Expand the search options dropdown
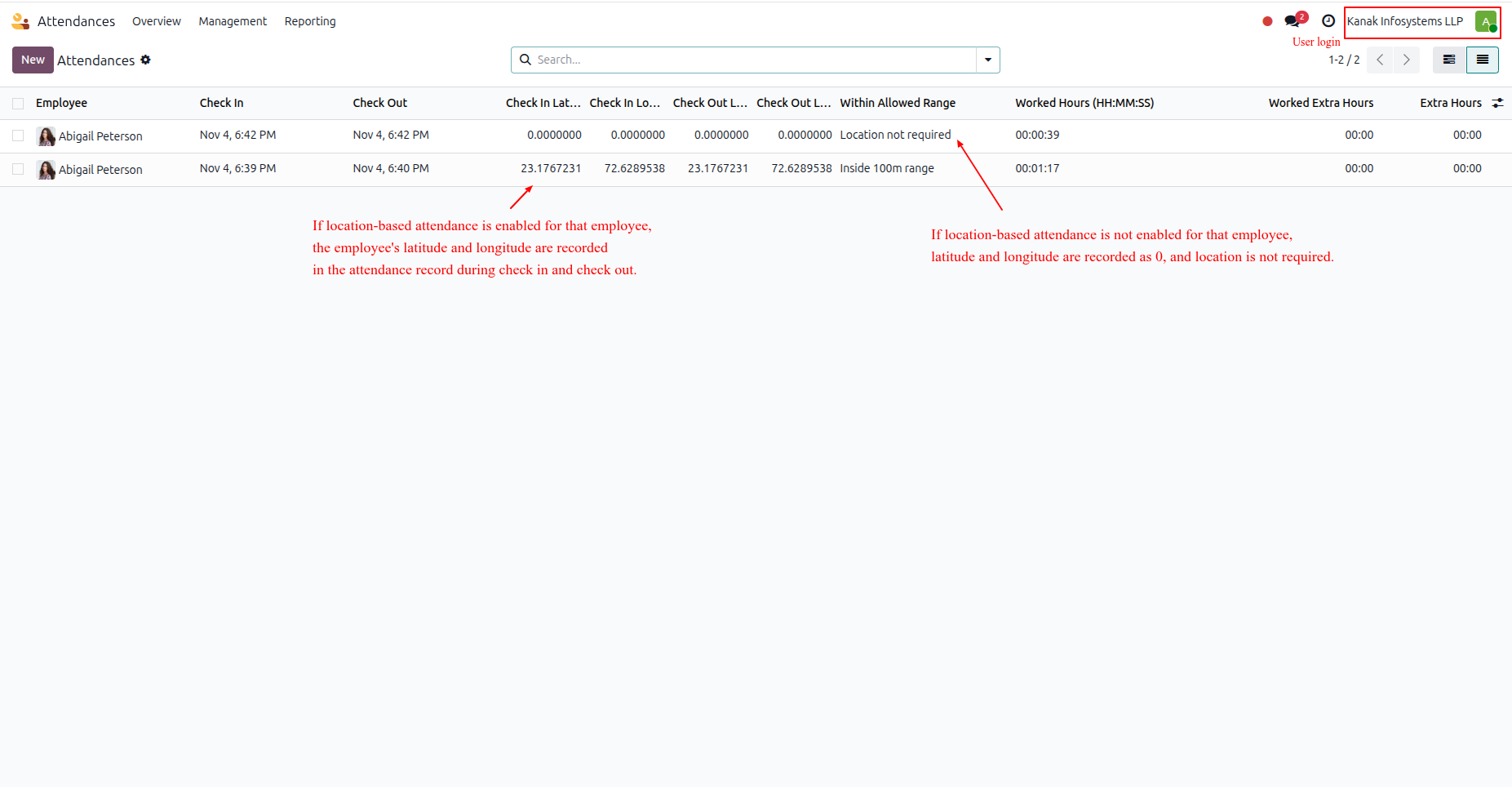The width and height of the screenshot is (1512, 787). [x=988, y=60]
